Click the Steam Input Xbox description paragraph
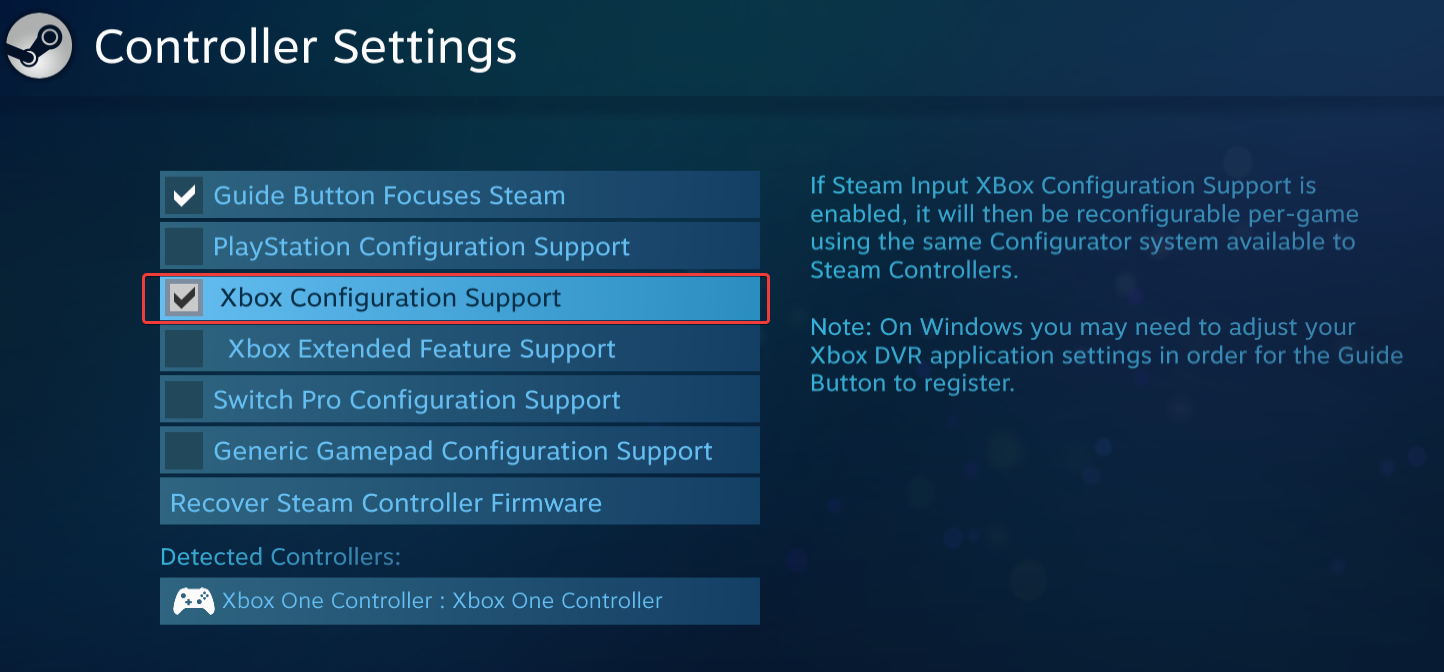This screenshot has width=1444, height=672. point(1084,228)
